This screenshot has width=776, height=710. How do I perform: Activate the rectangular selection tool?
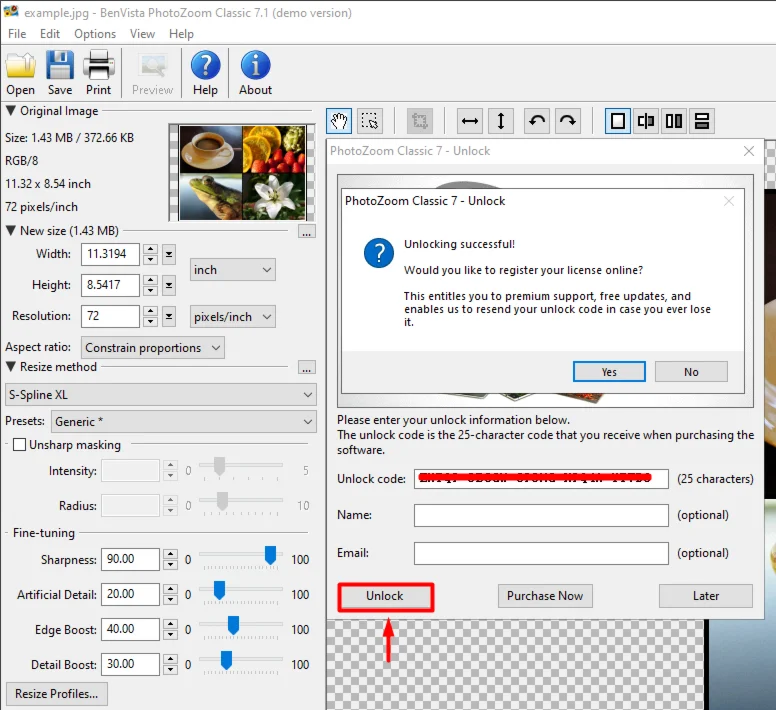[370, 121]
